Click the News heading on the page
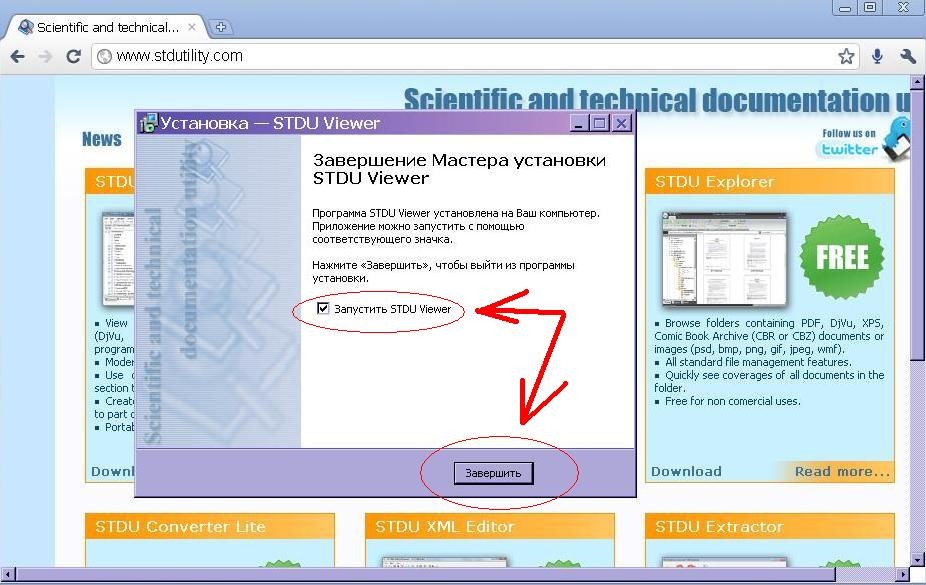926x585 pixels. (102, 139)
